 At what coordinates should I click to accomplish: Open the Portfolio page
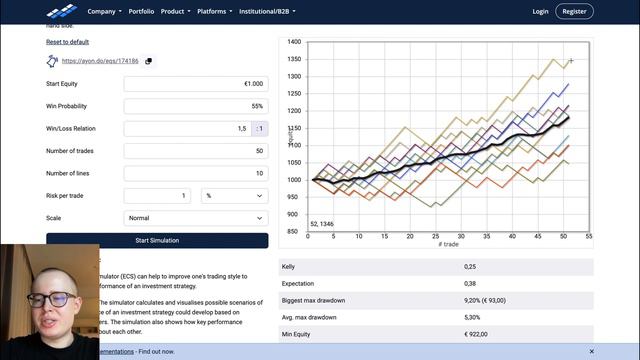click(x=141, y=11)
